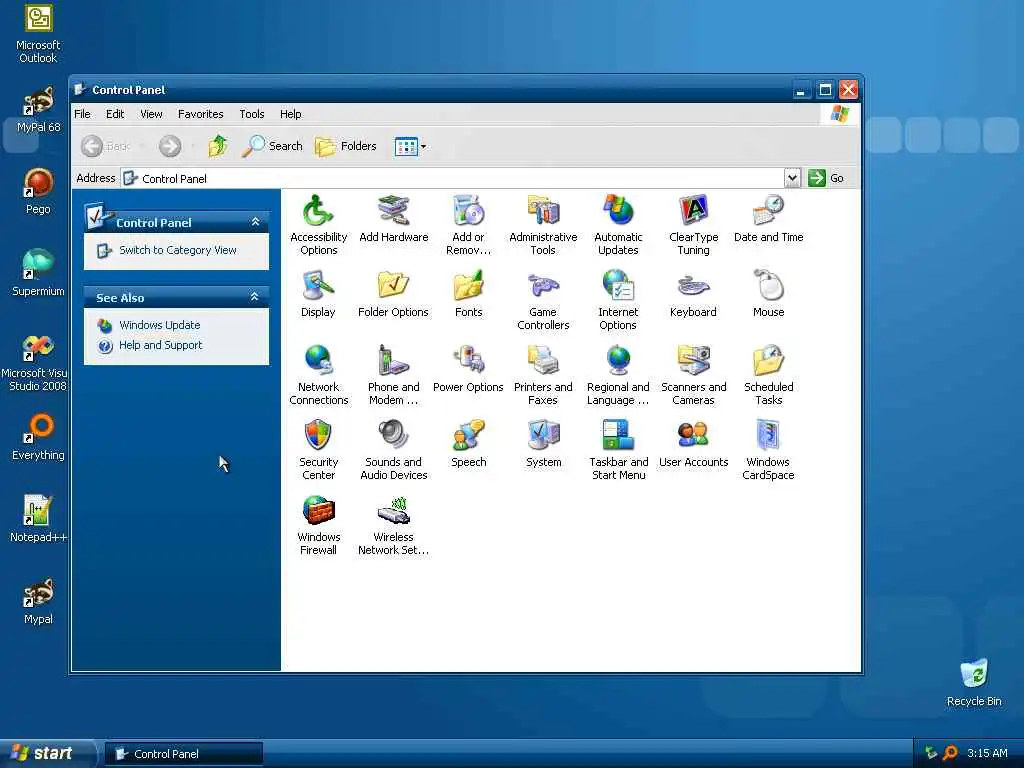Click the system tray clock

point(987,753)
